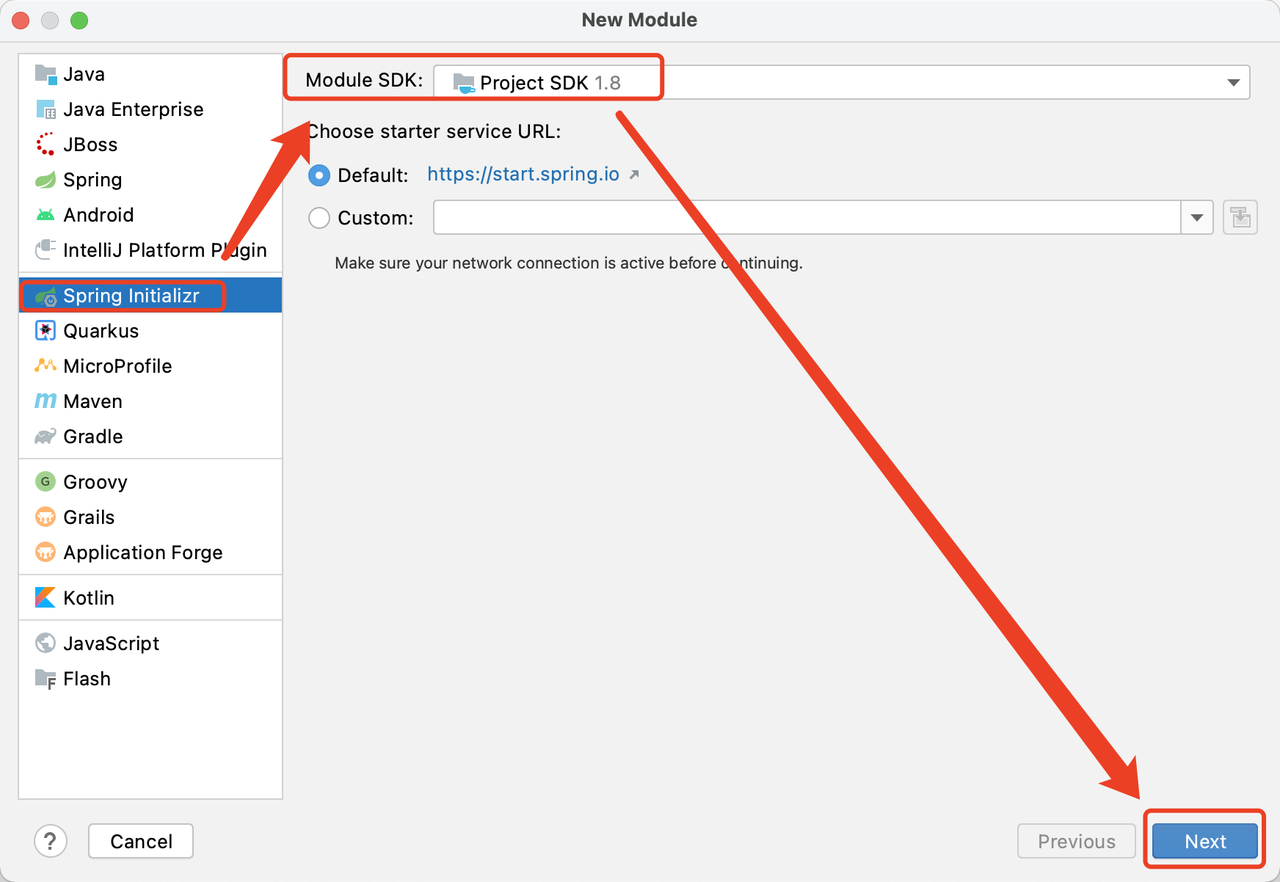Click the Application Forge icon
1280x882 pixels.
[x=46, y=552]
